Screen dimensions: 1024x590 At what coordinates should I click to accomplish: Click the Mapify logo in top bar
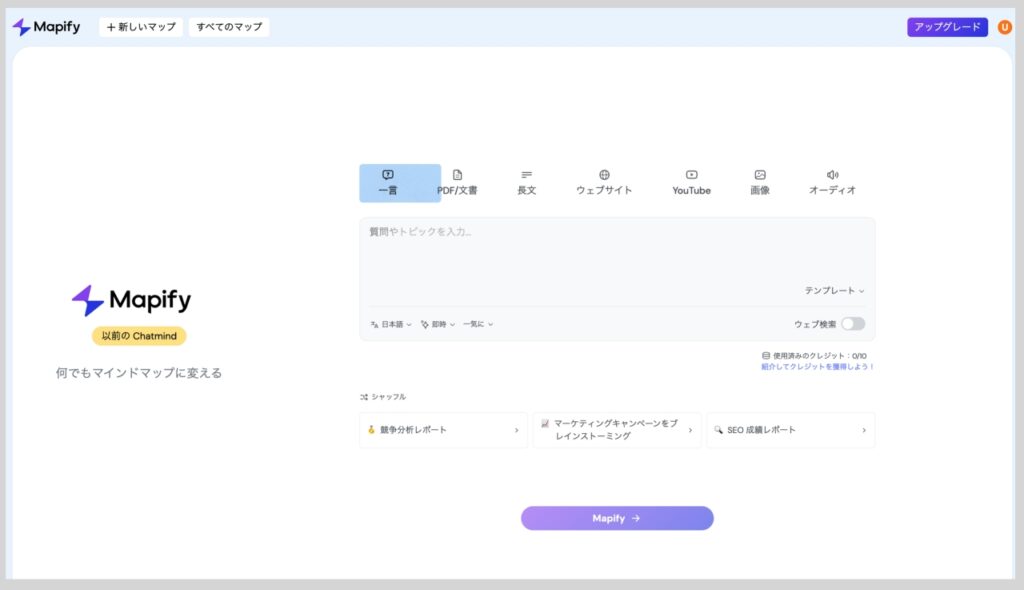[x=46, y=27]
